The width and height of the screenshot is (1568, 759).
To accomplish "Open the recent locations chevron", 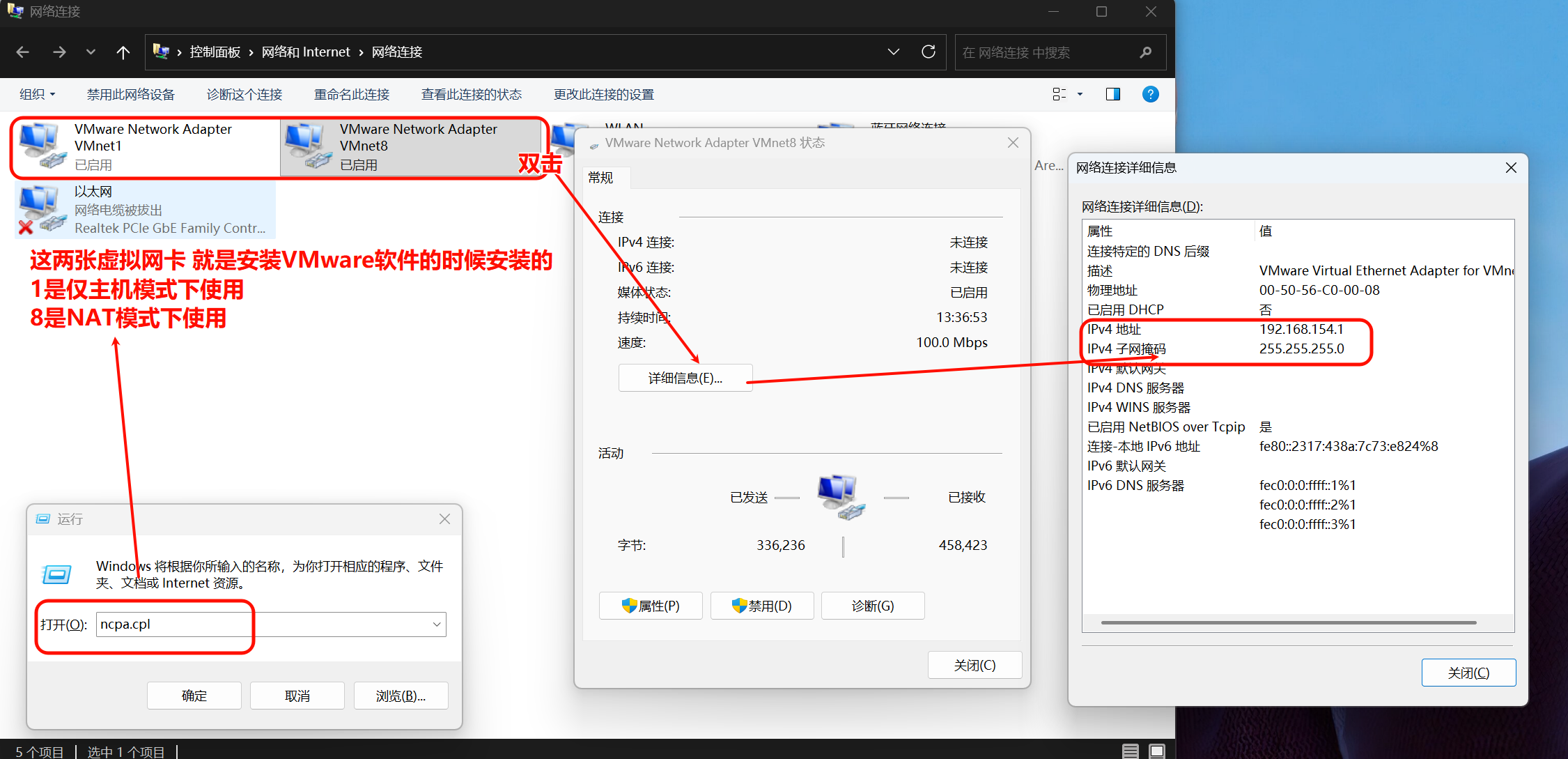I will click(91, 52).
